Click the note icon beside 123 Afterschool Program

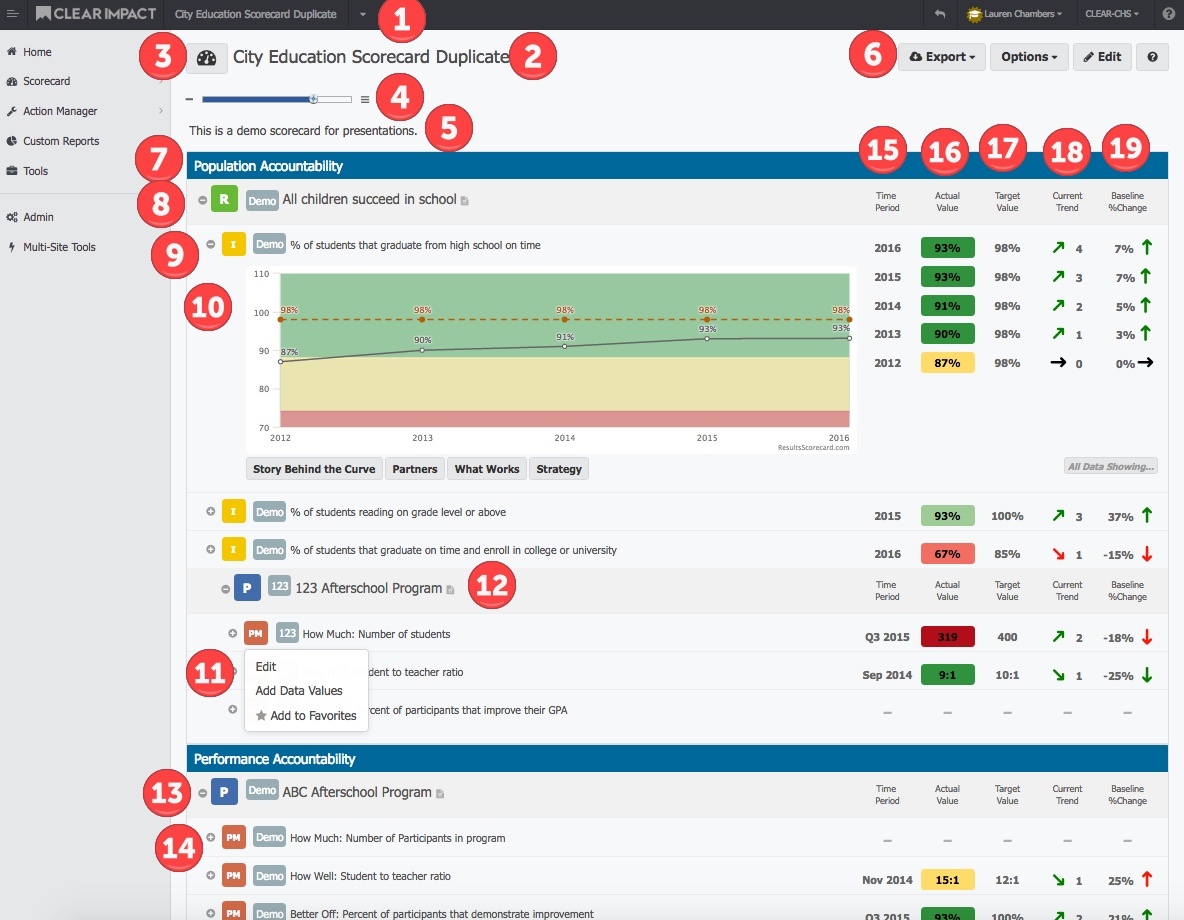pyautogui.click(x=450, y=590)
